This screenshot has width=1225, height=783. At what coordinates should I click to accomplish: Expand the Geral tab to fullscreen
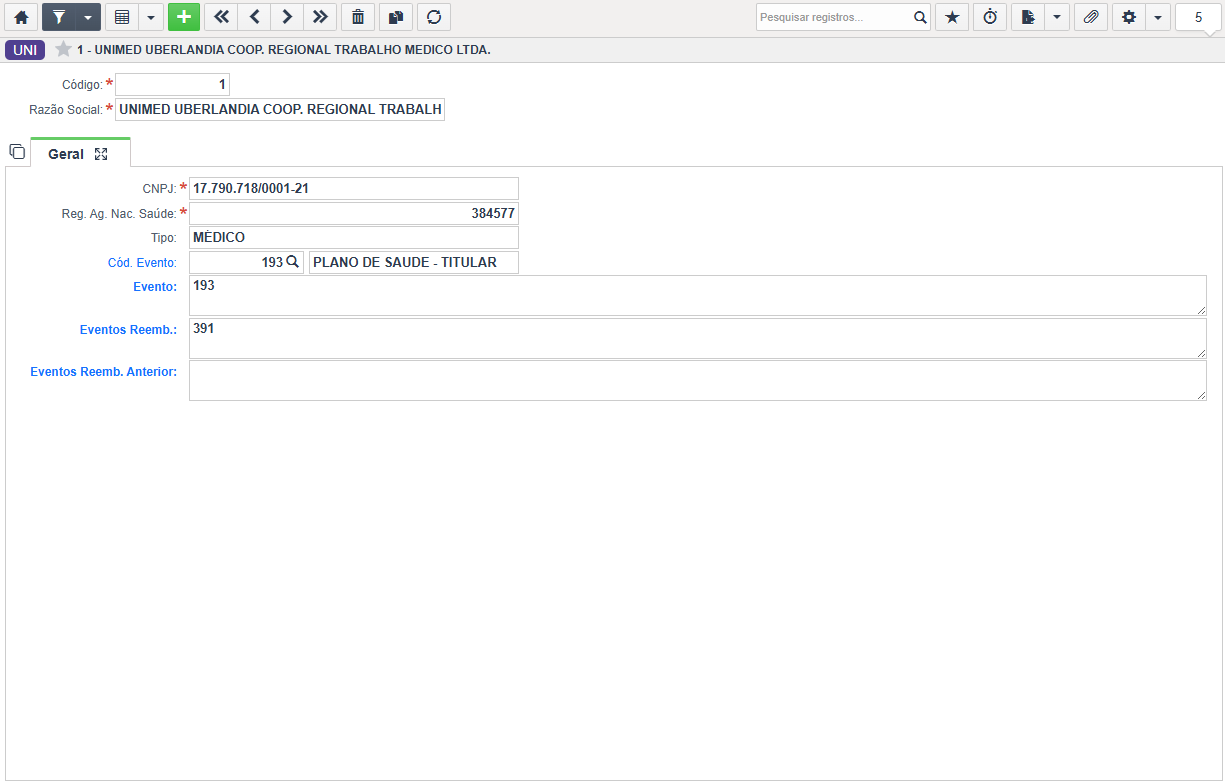(101, 154)
